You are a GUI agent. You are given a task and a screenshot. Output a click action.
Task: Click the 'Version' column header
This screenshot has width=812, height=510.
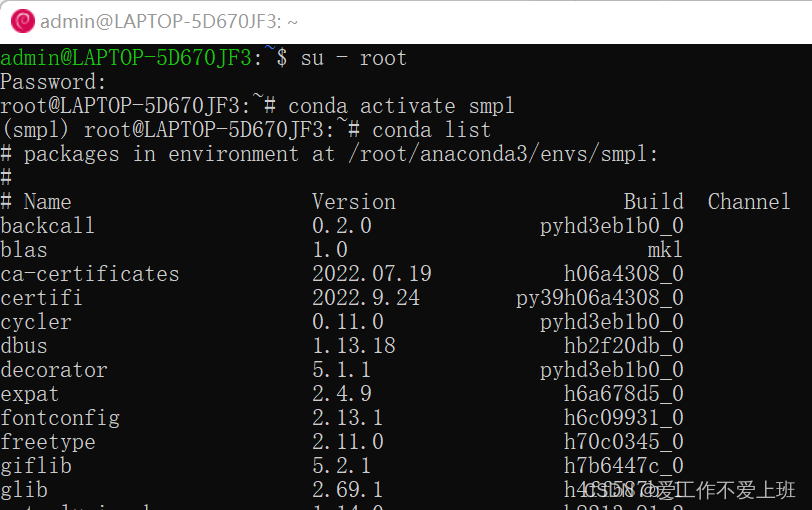354,202
